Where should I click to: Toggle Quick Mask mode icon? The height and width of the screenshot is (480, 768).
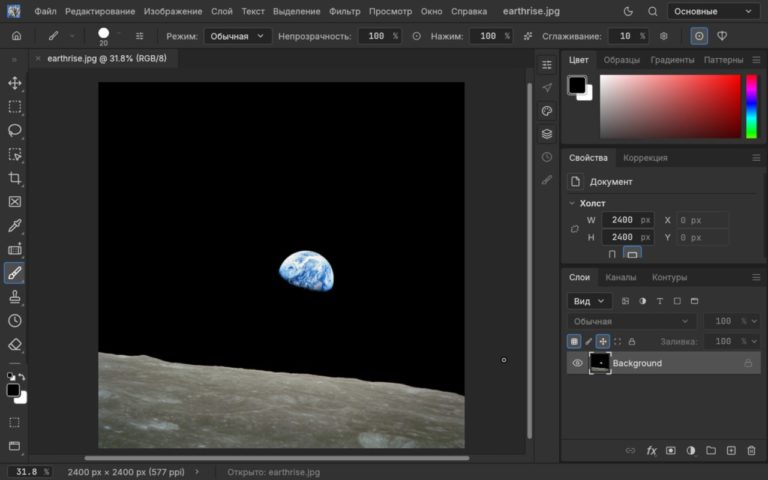pos(15,422)
